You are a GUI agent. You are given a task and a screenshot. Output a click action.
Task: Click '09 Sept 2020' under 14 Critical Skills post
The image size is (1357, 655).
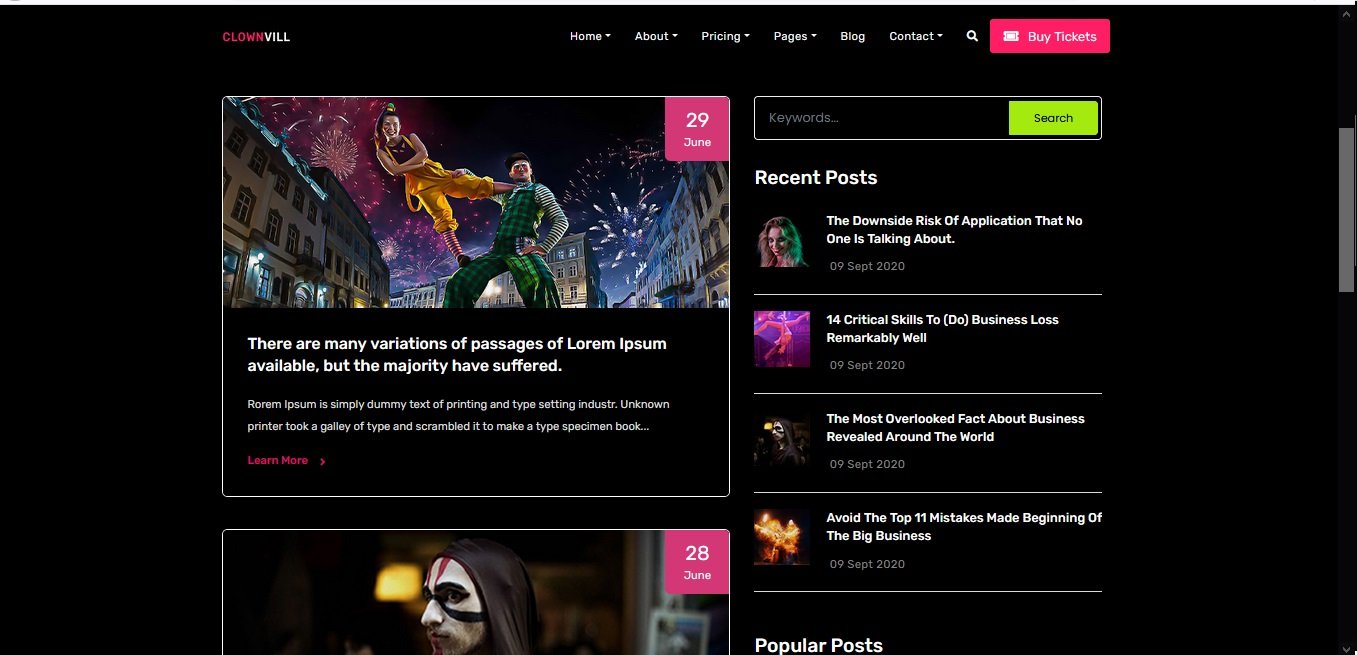coord(867,365)
